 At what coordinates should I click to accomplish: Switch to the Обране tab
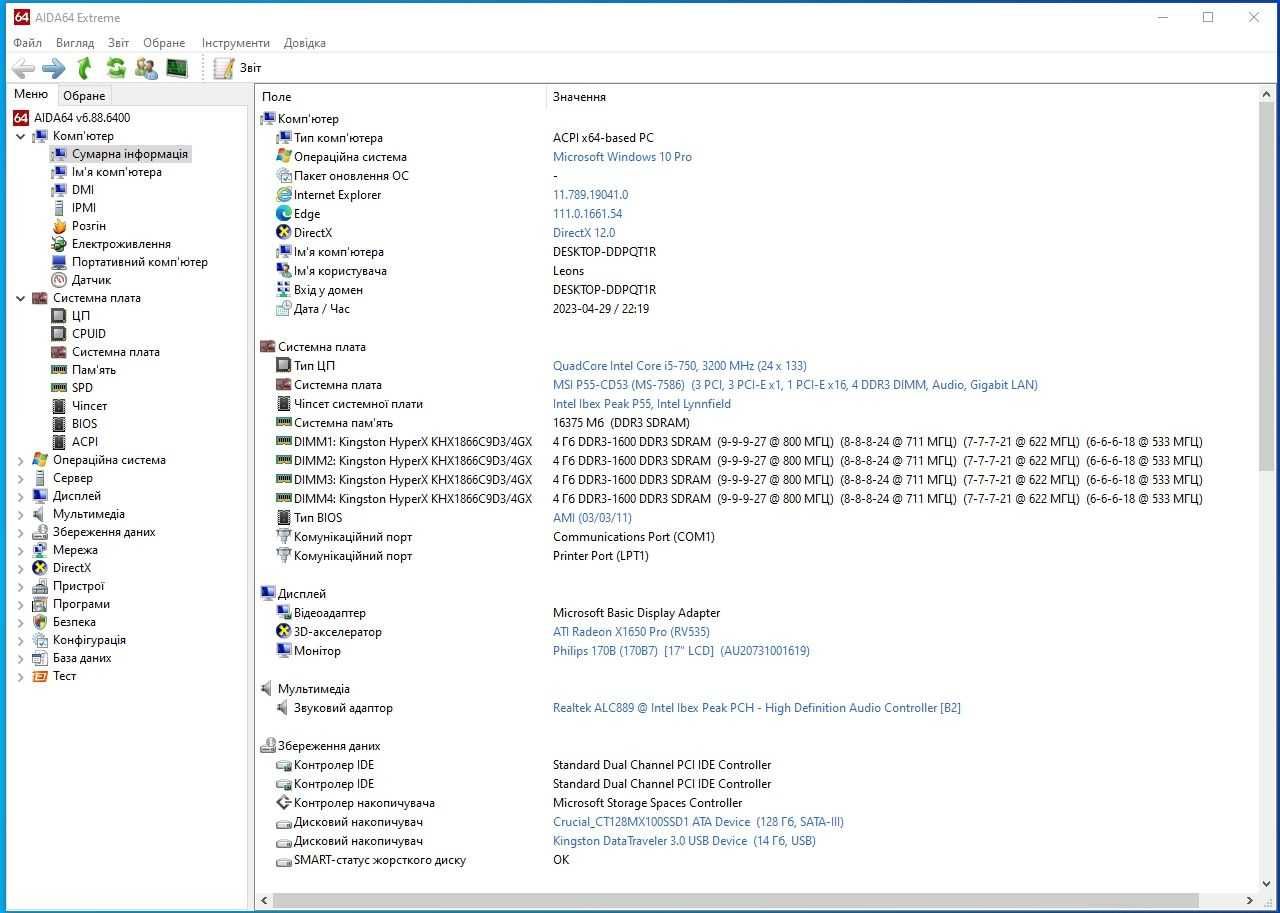(84, 96)
